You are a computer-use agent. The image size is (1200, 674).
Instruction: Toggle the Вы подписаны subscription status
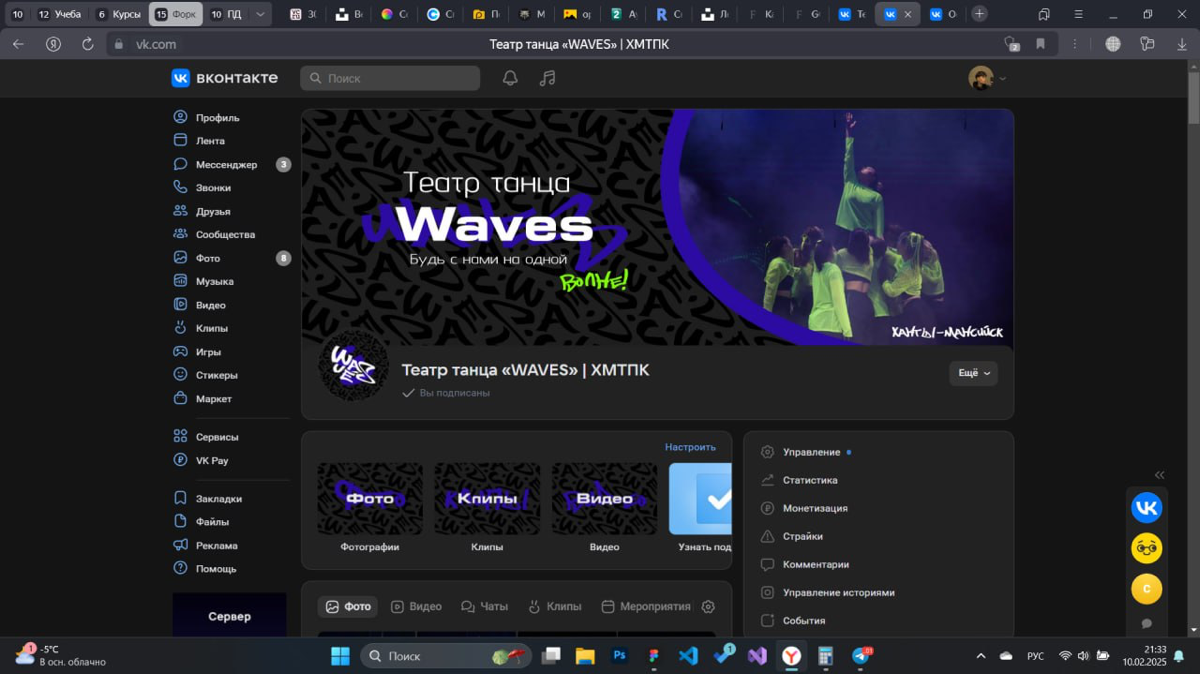pos(446,393)
